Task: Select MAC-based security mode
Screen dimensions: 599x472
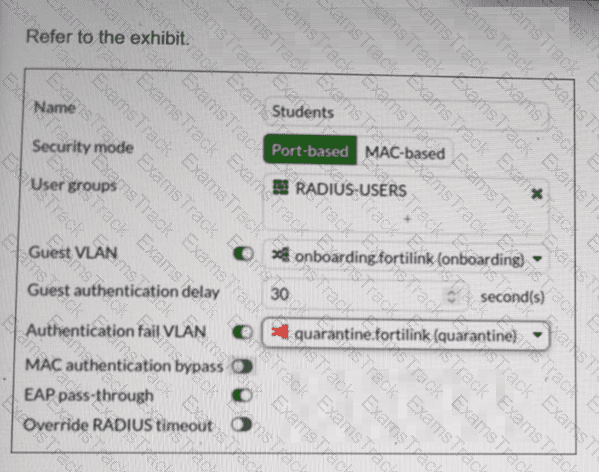Action: coord(405,153)
